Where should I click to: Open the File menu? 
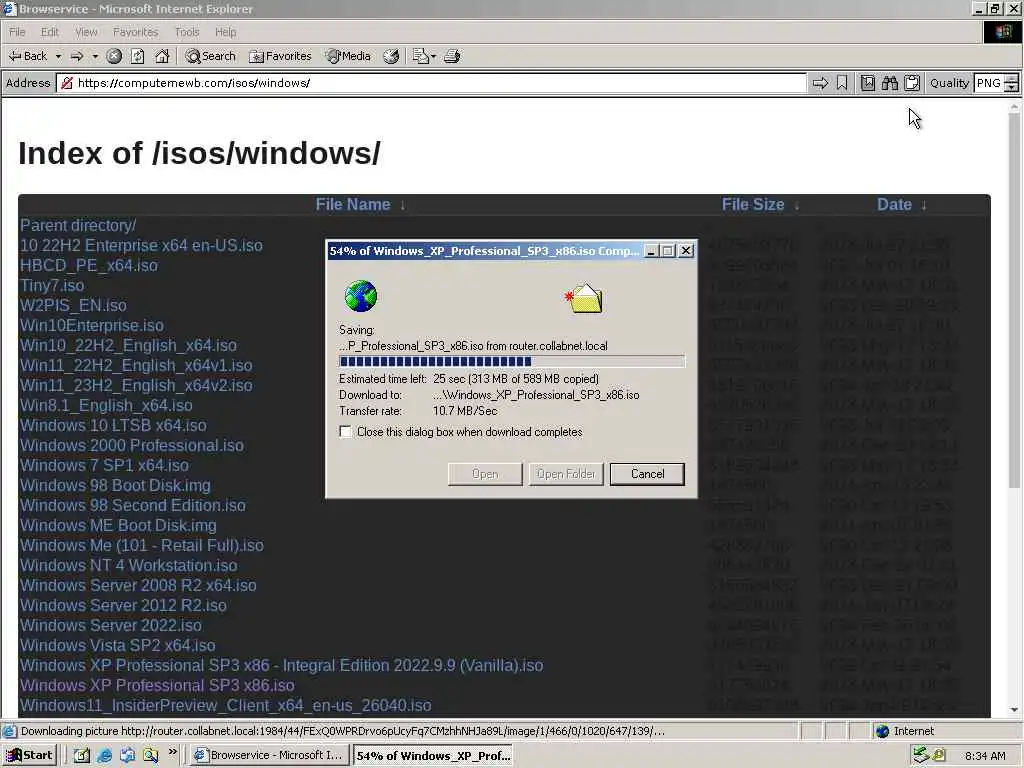pyautogui.click(x=17, y=32)
